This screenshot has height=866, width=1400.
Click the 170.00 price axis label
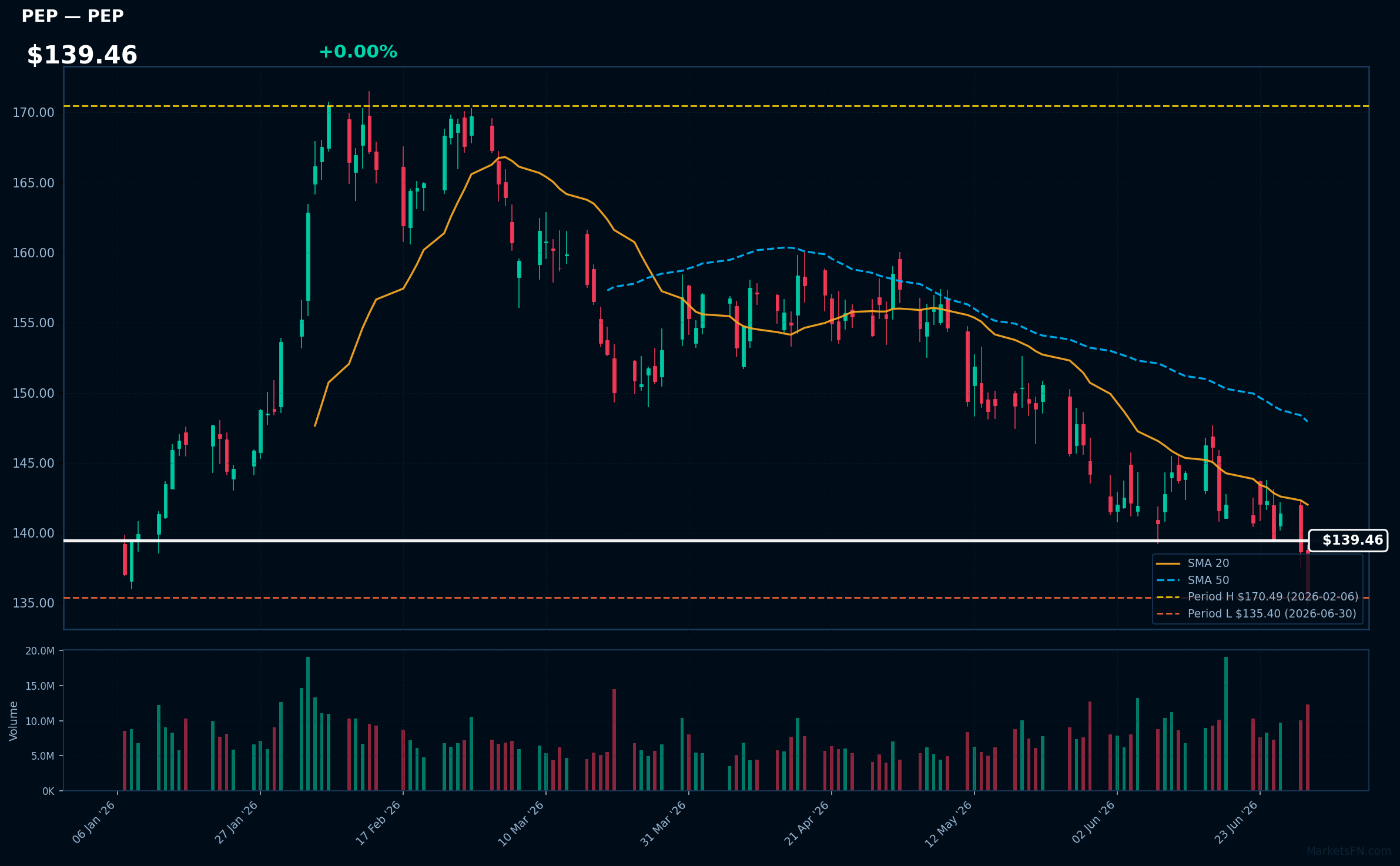34,112
